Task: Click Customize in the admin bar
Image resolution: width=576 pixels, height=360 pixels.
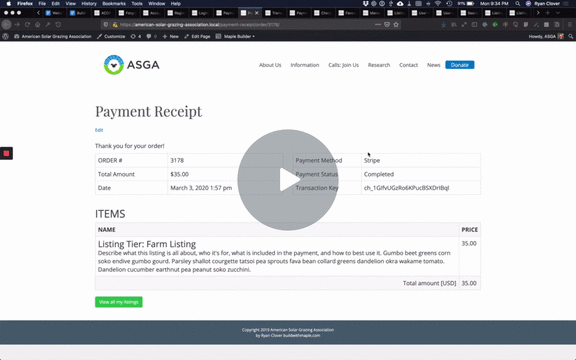Action: [111, 36]
